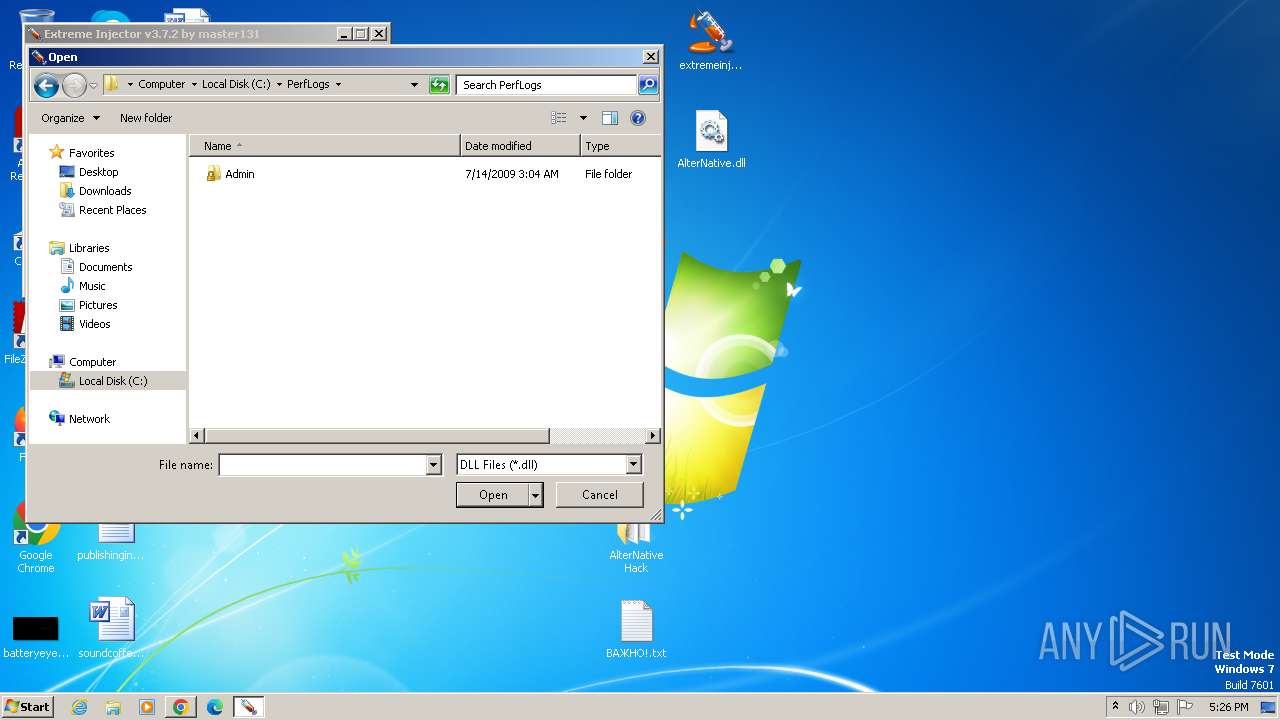
Task: Select the ВАЖНО!.txt desktop file
Action: pyautogui.click(x=636, y=630)
